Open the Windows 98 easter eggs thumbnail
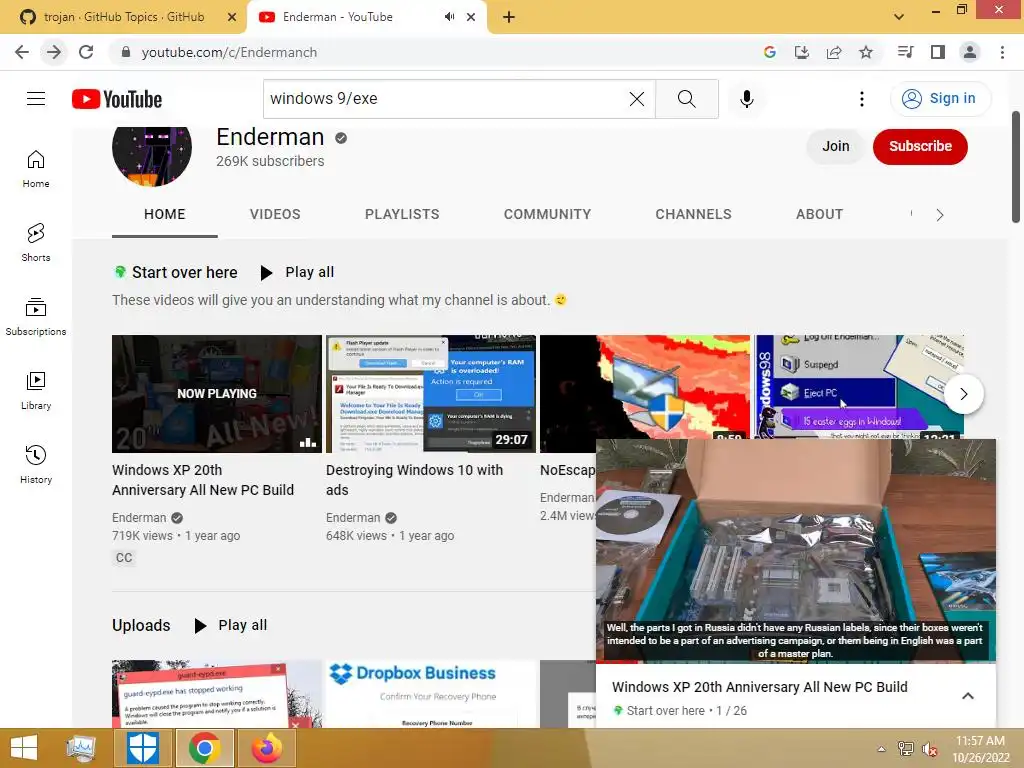1024x768 pixels. click(x=859, y=387)
